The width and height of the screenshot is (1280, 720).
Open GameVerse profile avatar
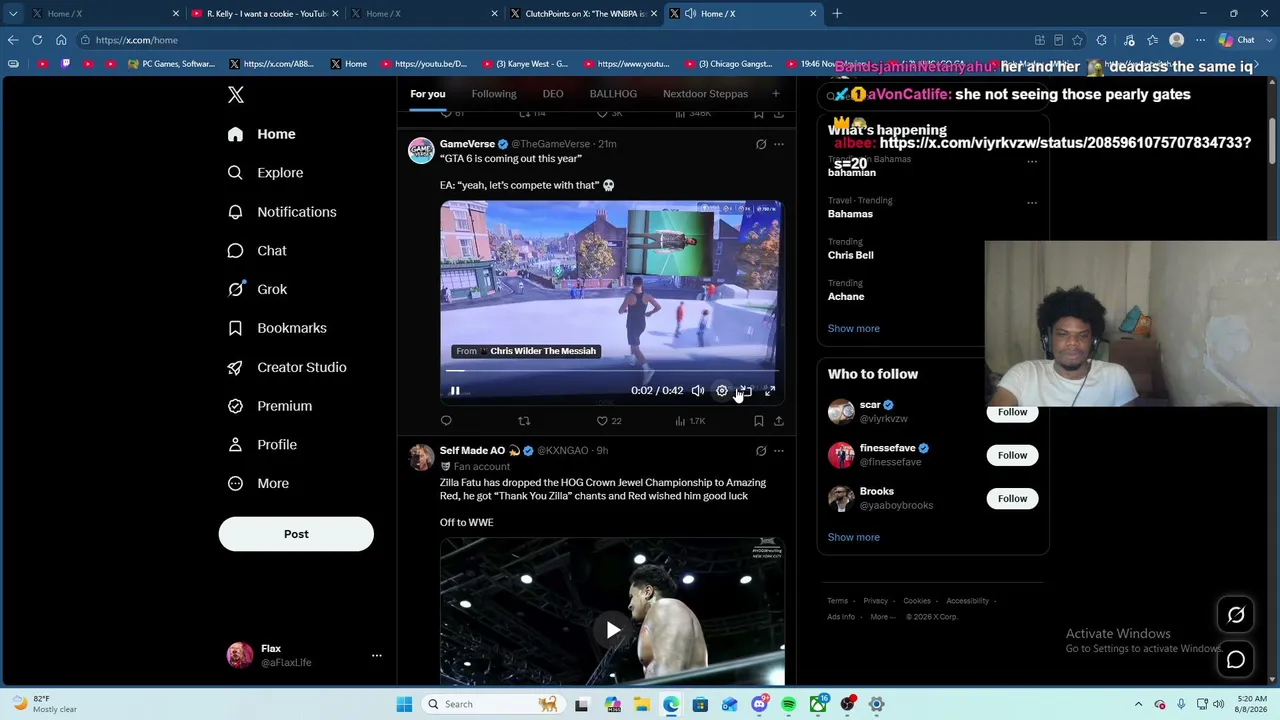point(421,150)
